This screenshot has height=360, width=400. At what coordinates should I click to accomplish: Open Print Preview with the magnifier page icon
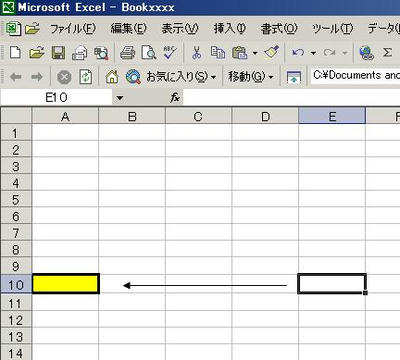149,53
